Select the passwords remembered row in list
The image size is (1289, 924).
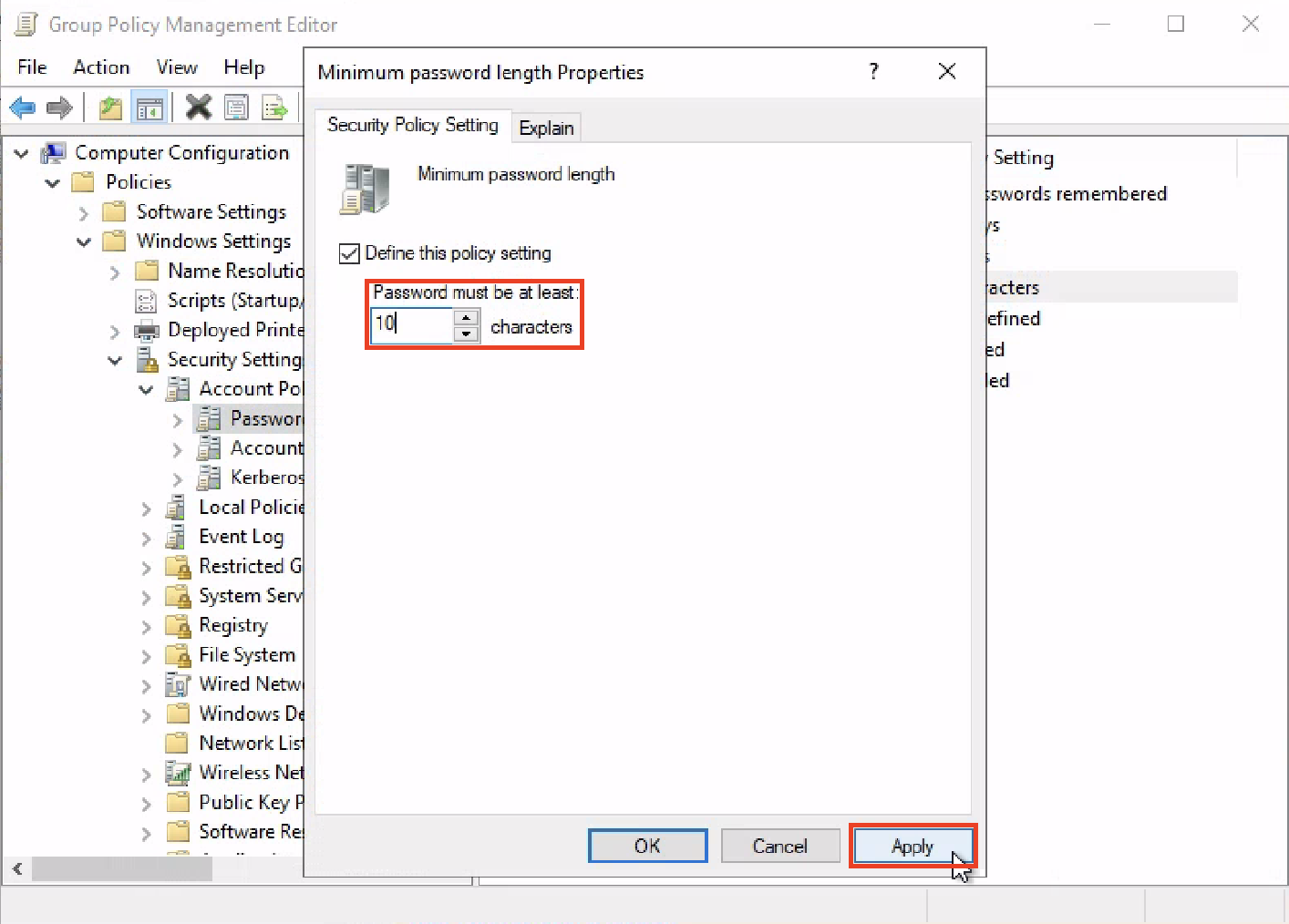click(1112, 194)
